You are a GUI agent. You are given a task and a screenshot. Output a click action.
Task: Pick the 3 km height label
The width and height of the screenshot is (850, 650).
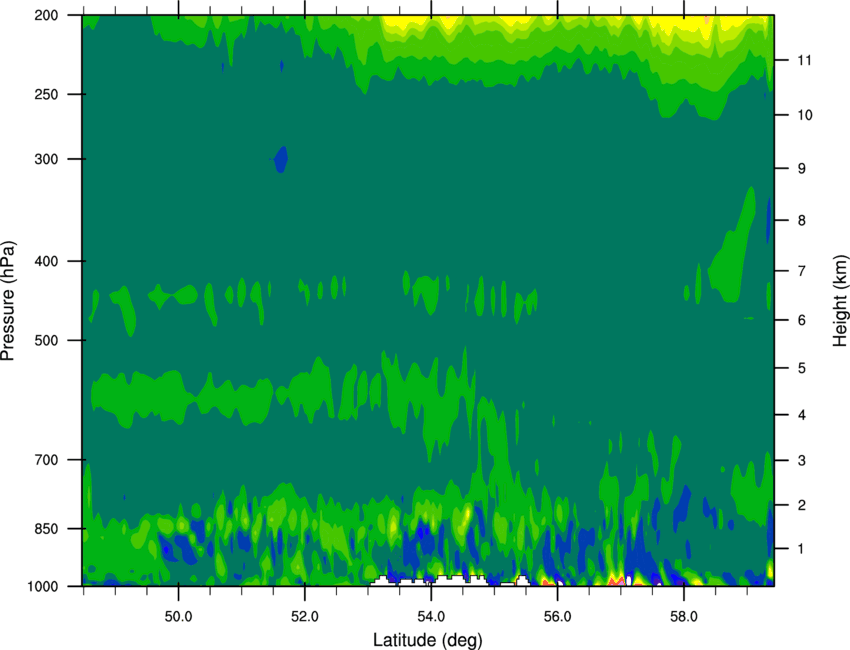tap(802, 461)
